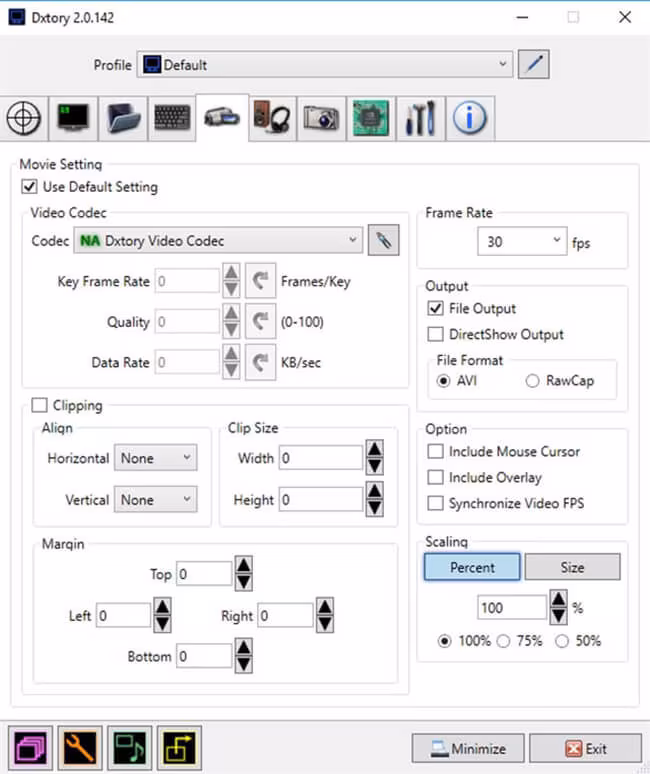Screen dimensions: 650x774
Task: Enable DirectShow Output
Action: [435, 334]
